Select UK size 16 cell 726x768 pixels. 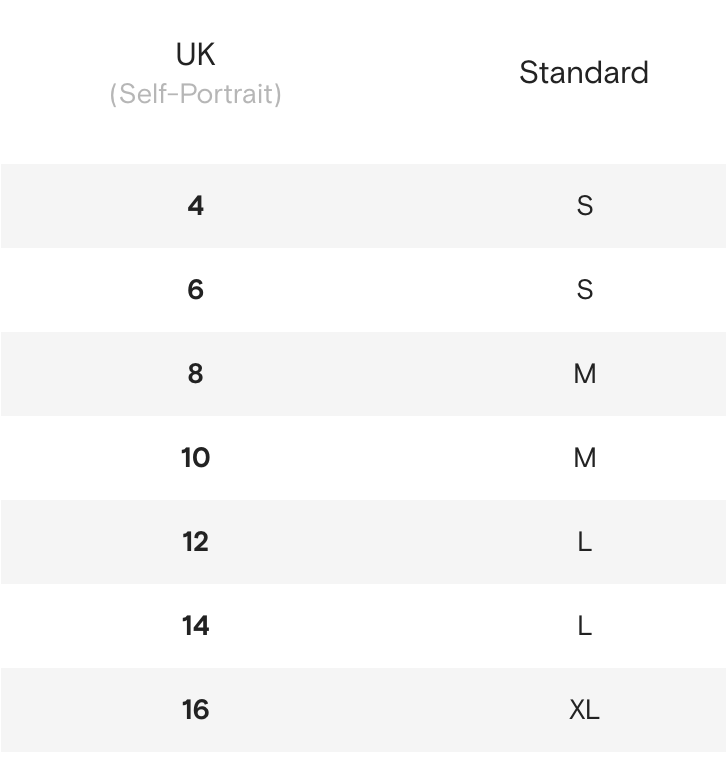tap(195, 710)
